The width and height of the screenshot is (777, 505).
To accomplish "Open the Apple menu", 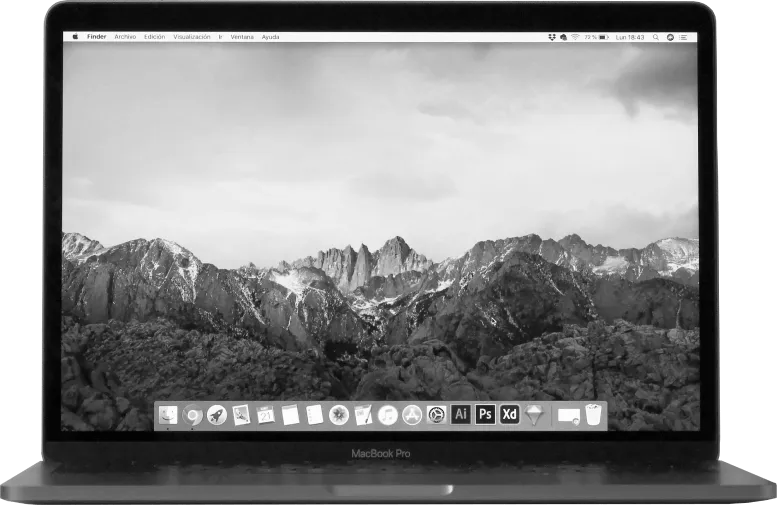I will click(x=75, y=37).
